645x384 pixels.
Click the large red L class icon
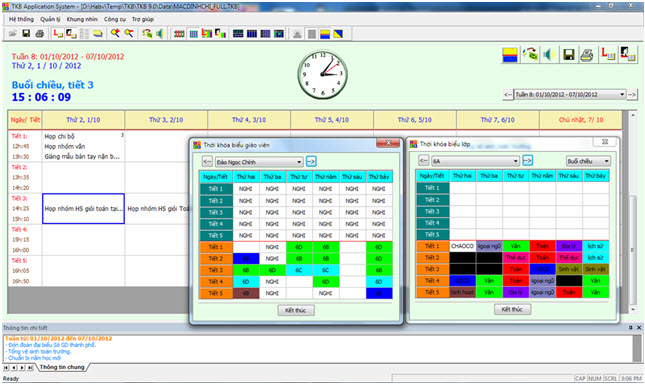pos(608,55)
